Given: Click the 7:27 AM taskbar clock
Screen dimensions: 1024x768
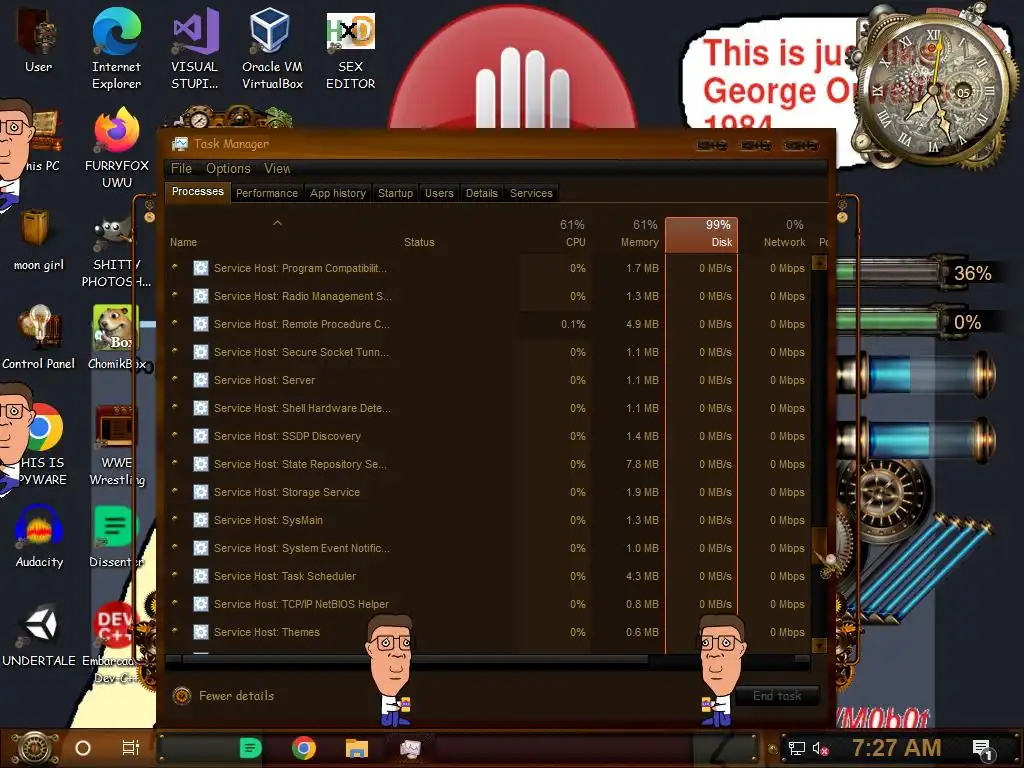Looking at the screenshot, I should (896, 748).
